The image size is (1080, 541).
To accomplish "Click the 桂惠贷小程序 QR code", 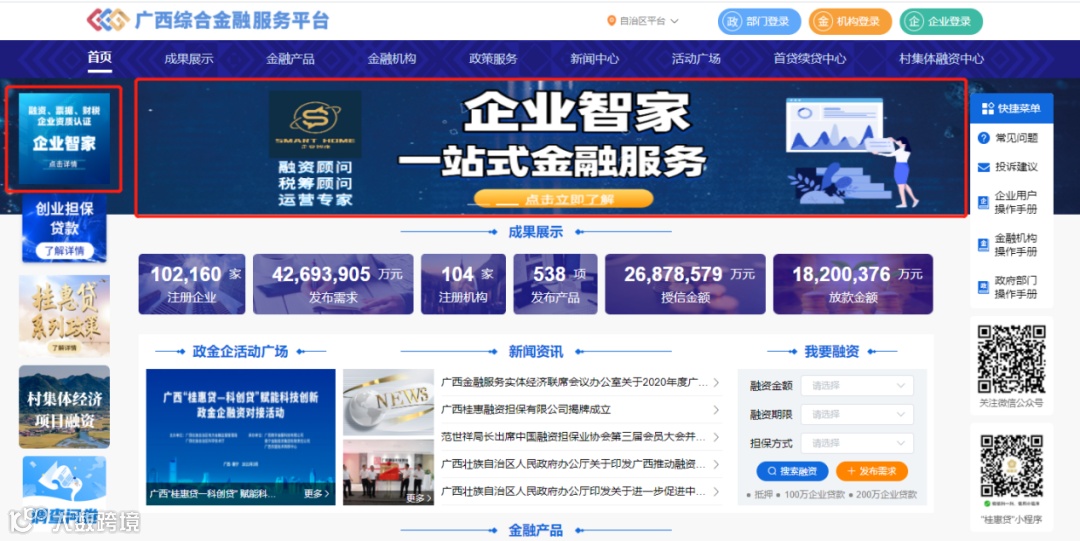I will 1011,466.
